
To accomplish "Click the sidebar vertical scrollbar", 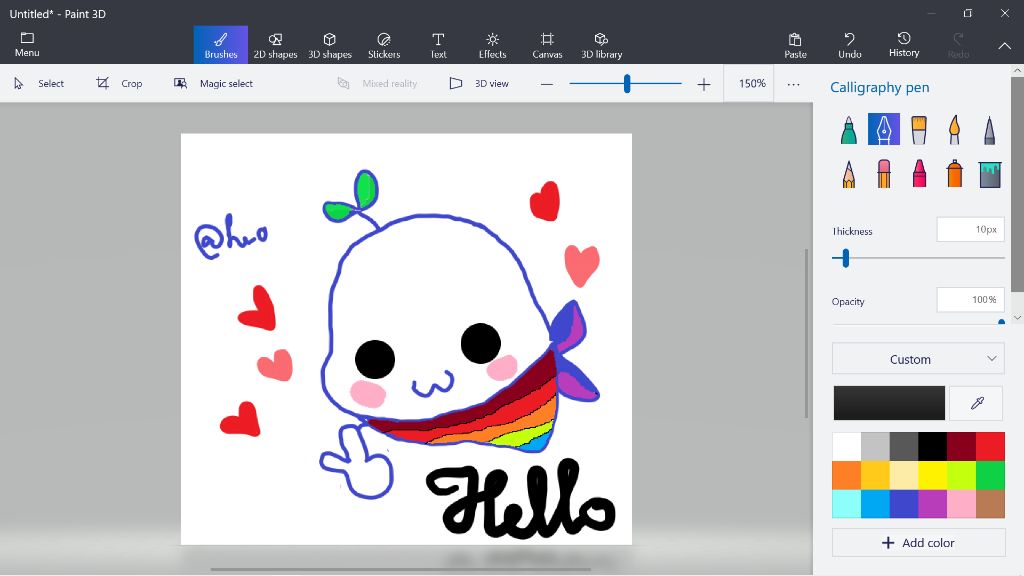I will point(1017,185).
